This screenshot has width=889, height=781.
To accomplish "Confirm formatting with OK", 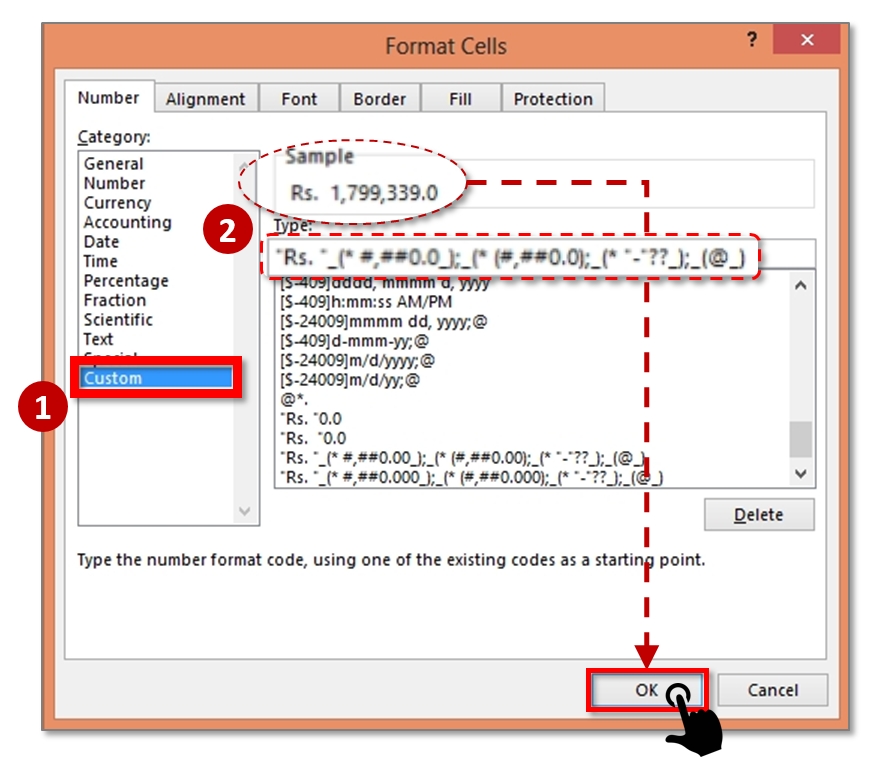I will click(649, 690).
